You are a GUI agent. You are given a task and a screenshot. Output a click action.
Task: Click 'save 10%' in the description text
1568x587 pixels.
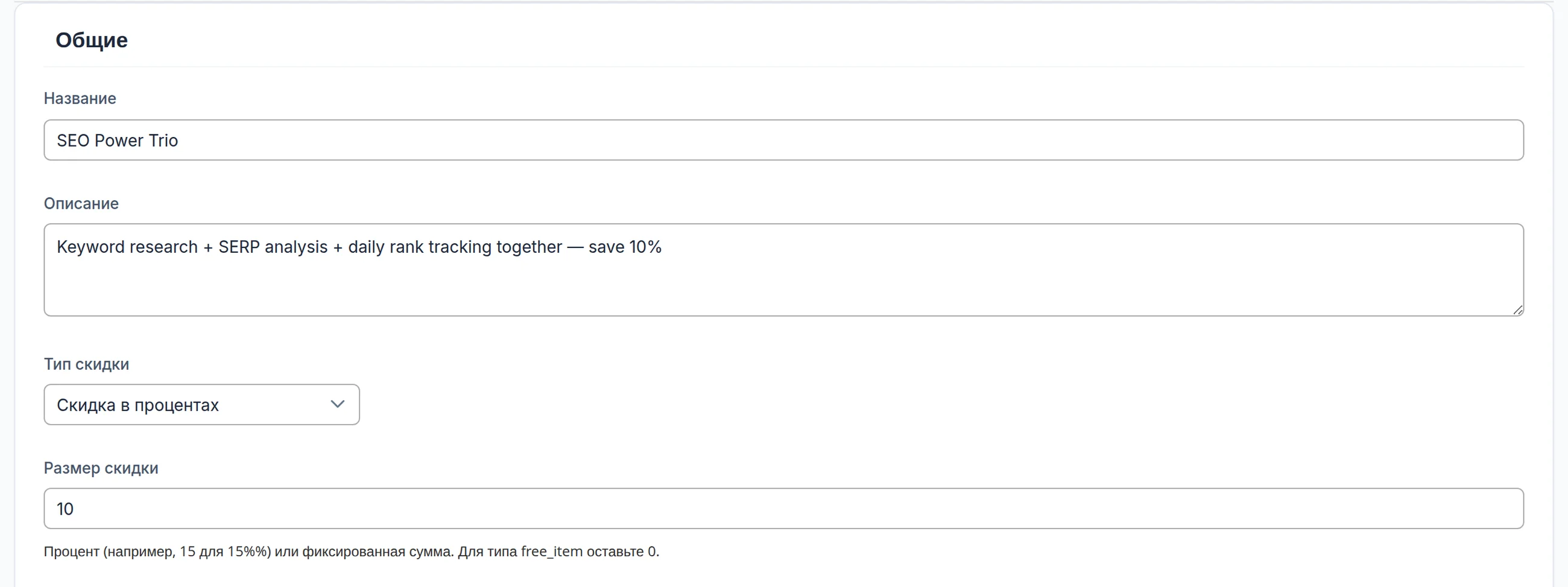(625, 247)
